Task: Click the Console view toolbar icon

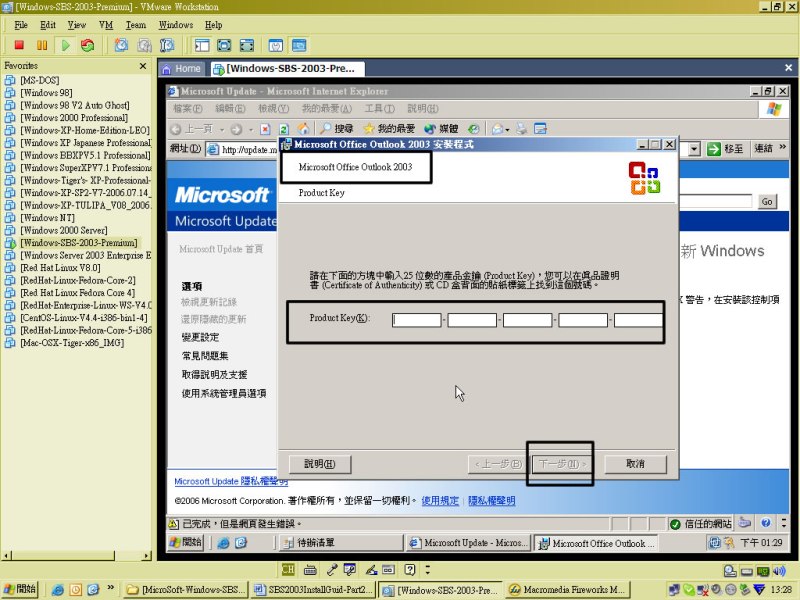Action: click(299, 45)
